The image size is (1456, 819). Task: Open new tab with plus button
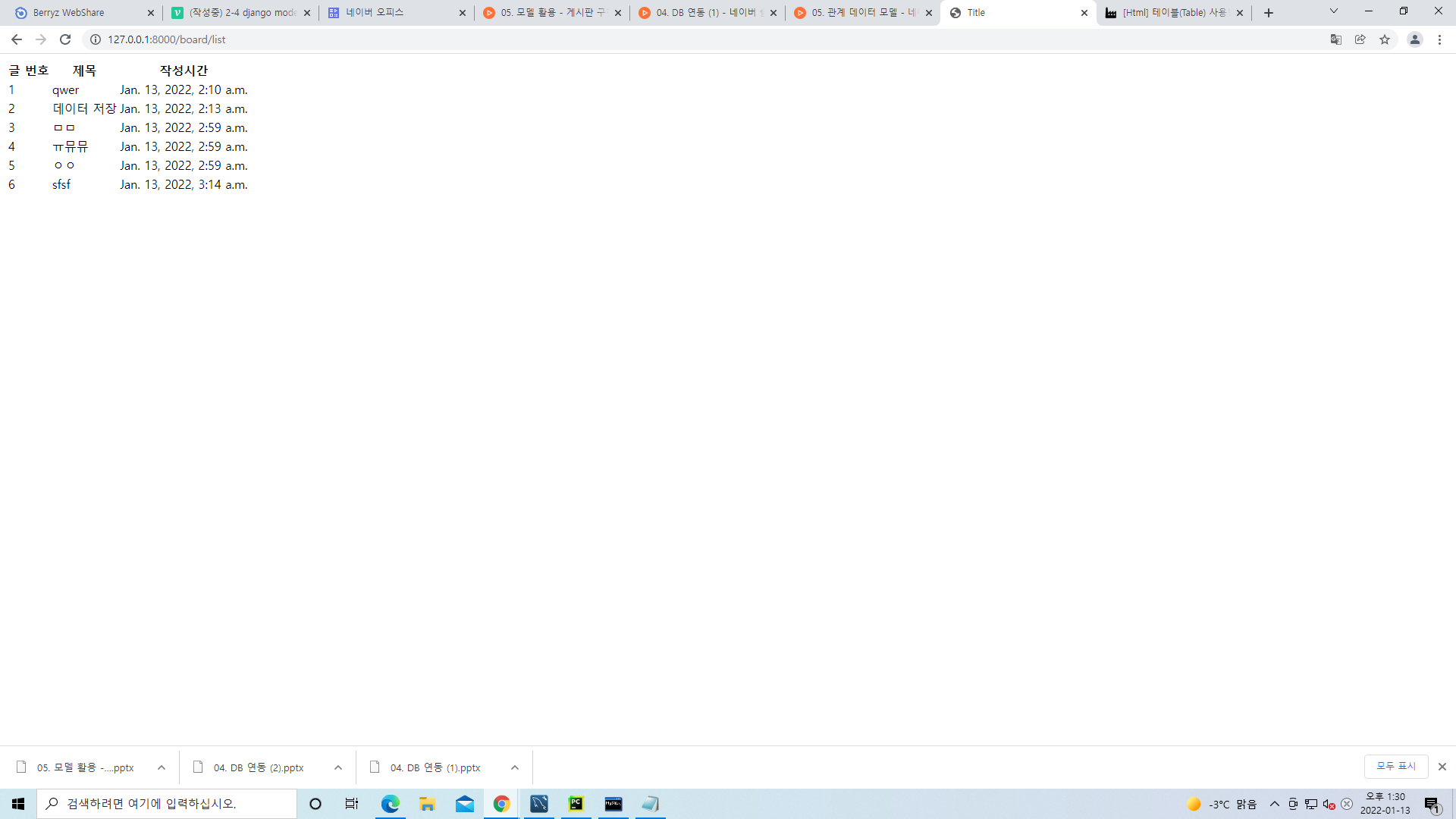click(1269, 13)
